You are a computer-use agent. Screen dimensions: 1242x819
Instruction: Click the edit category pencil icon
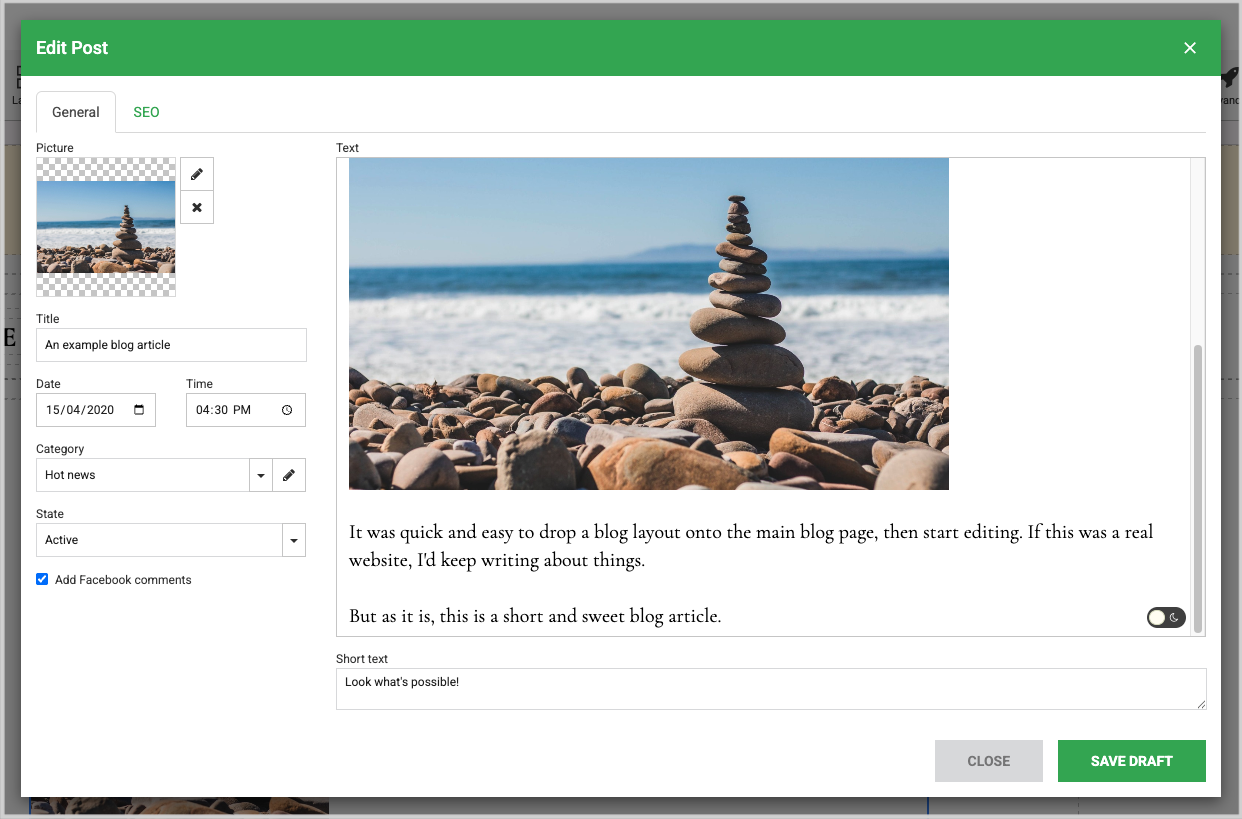click(x=289, y=475)
